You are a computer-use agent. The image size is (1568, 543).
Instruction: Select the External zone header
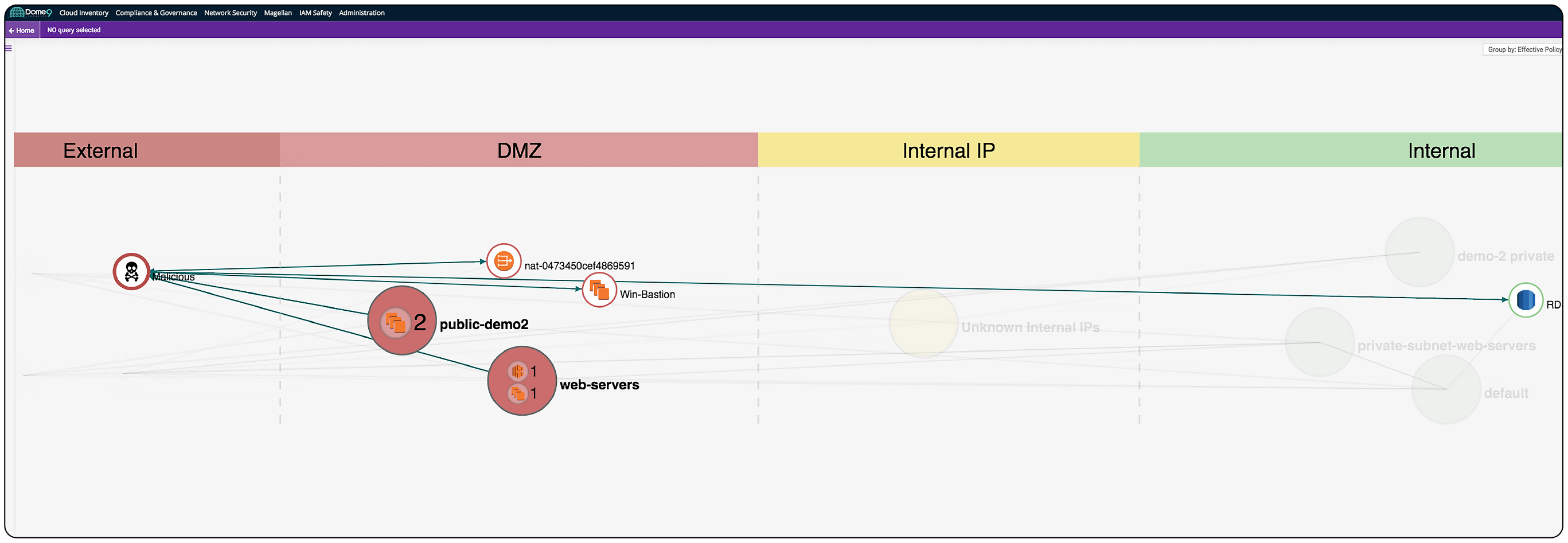(147, 150)
